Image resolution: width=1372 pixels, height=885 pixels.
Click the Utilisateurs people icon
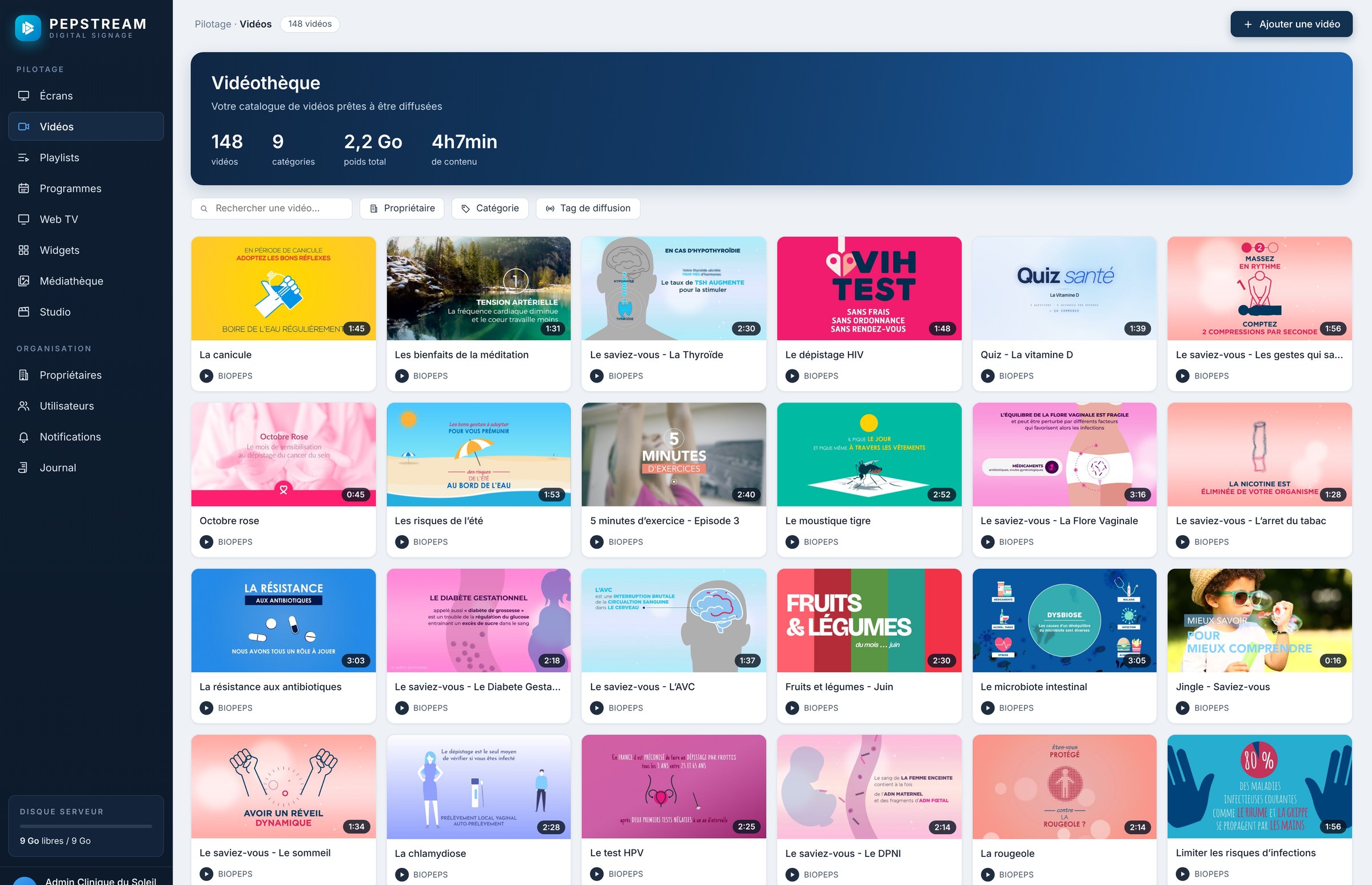click(x=23, y=406)
